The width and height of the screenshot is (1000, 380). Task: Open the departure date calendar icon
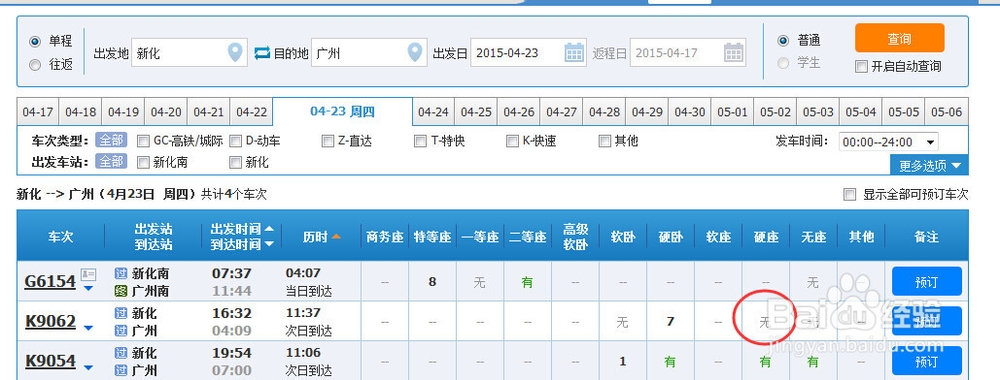coord(575,52)
